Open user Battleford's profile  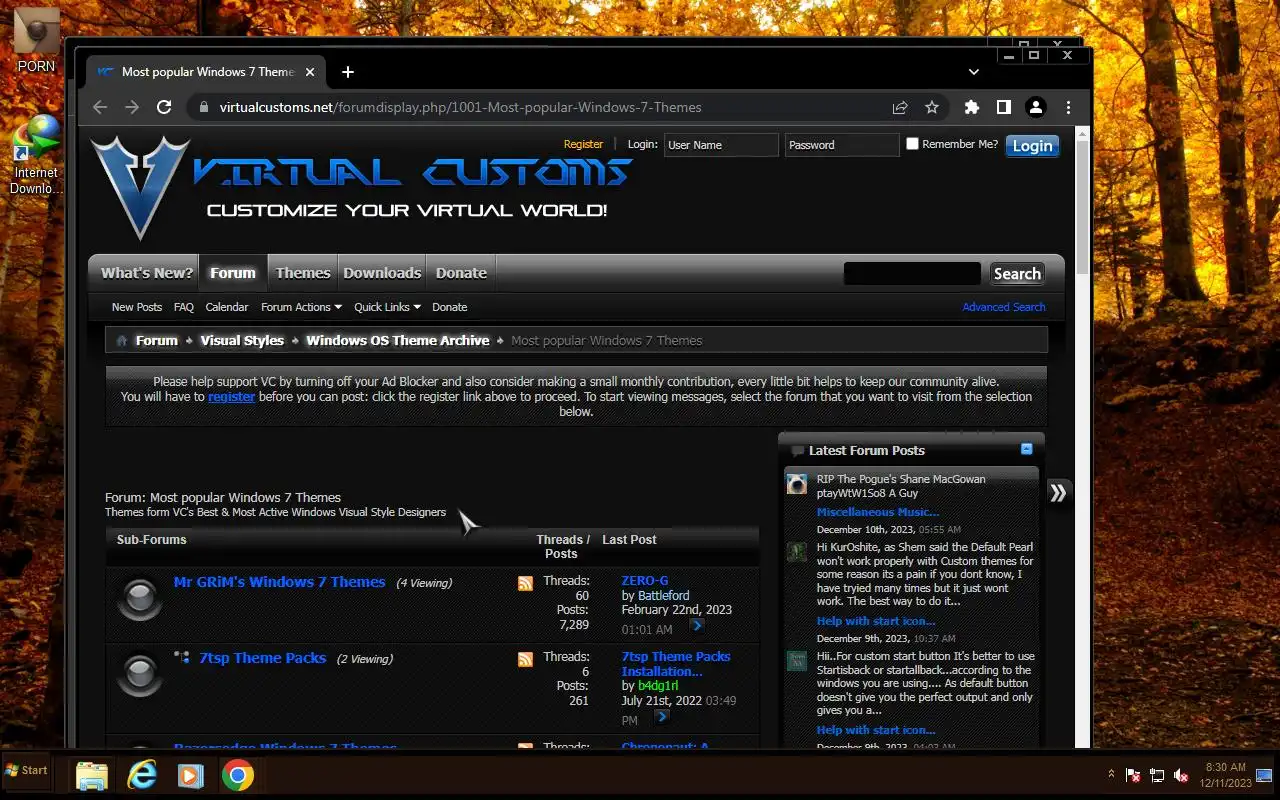(664, 596)
